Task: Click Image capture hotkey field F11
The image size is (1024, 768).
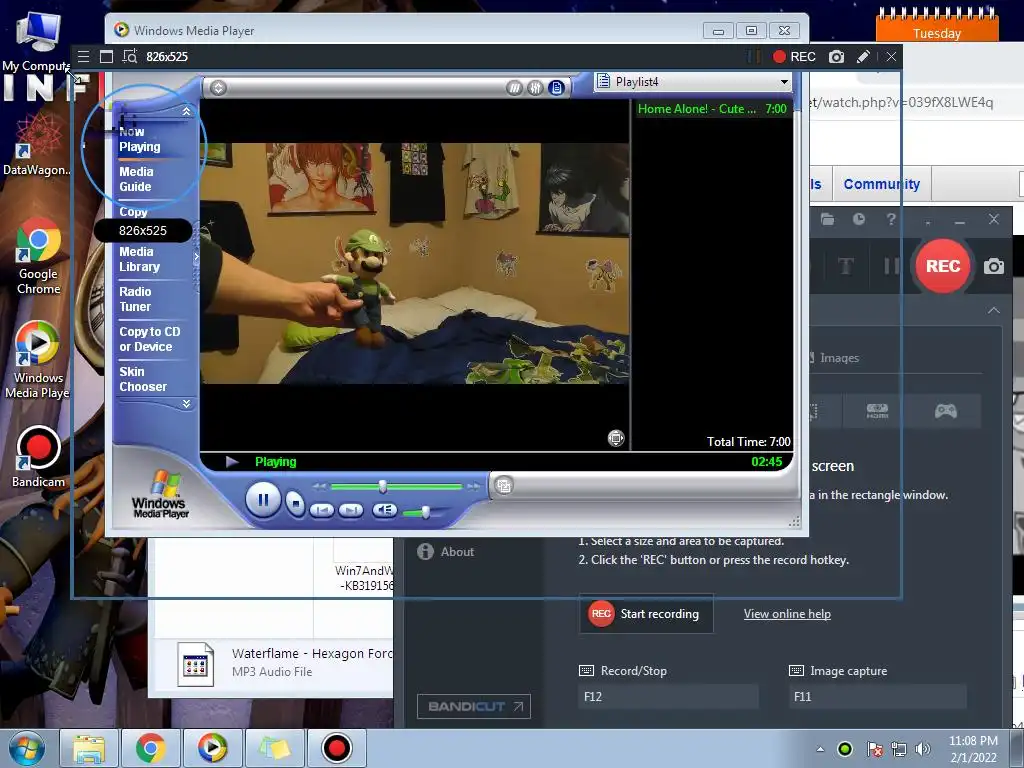Action: [x=877, y=697]
